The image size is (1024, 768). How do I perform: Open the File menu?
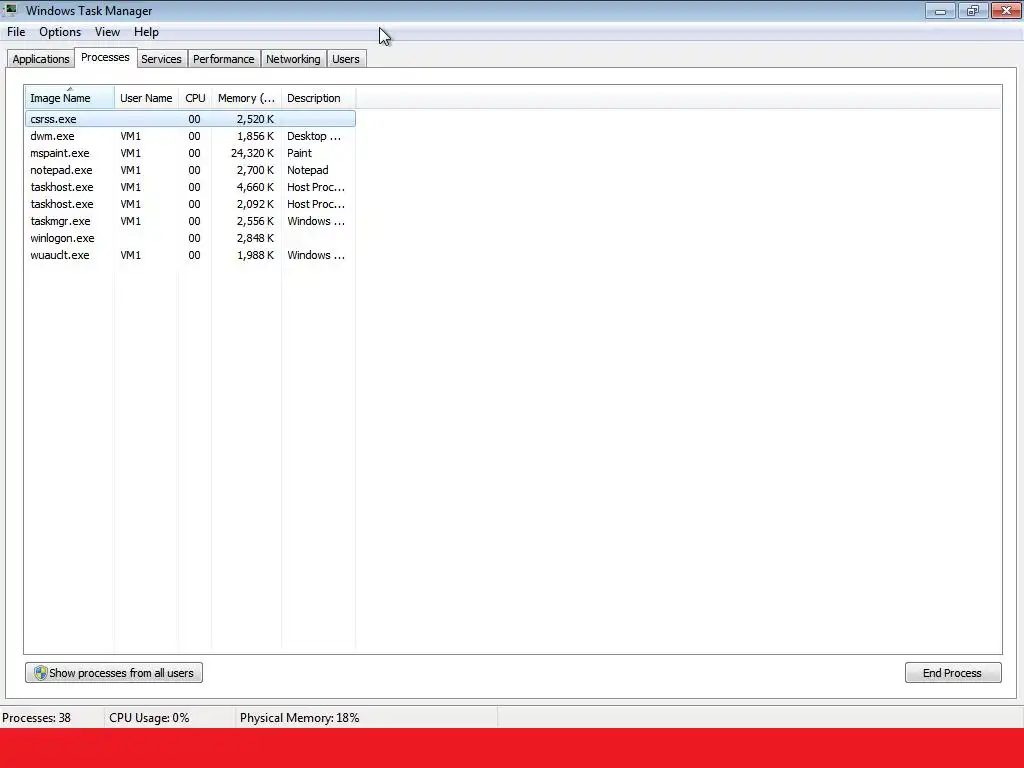(16, 32)
